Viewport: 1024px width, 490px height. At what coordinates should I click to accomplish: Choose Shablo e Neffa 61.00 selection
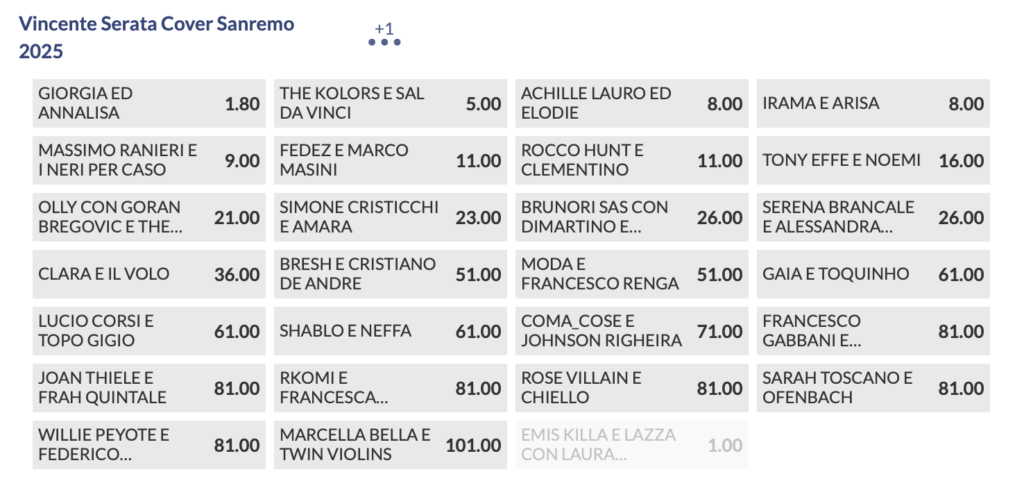[x=390, y=331]
